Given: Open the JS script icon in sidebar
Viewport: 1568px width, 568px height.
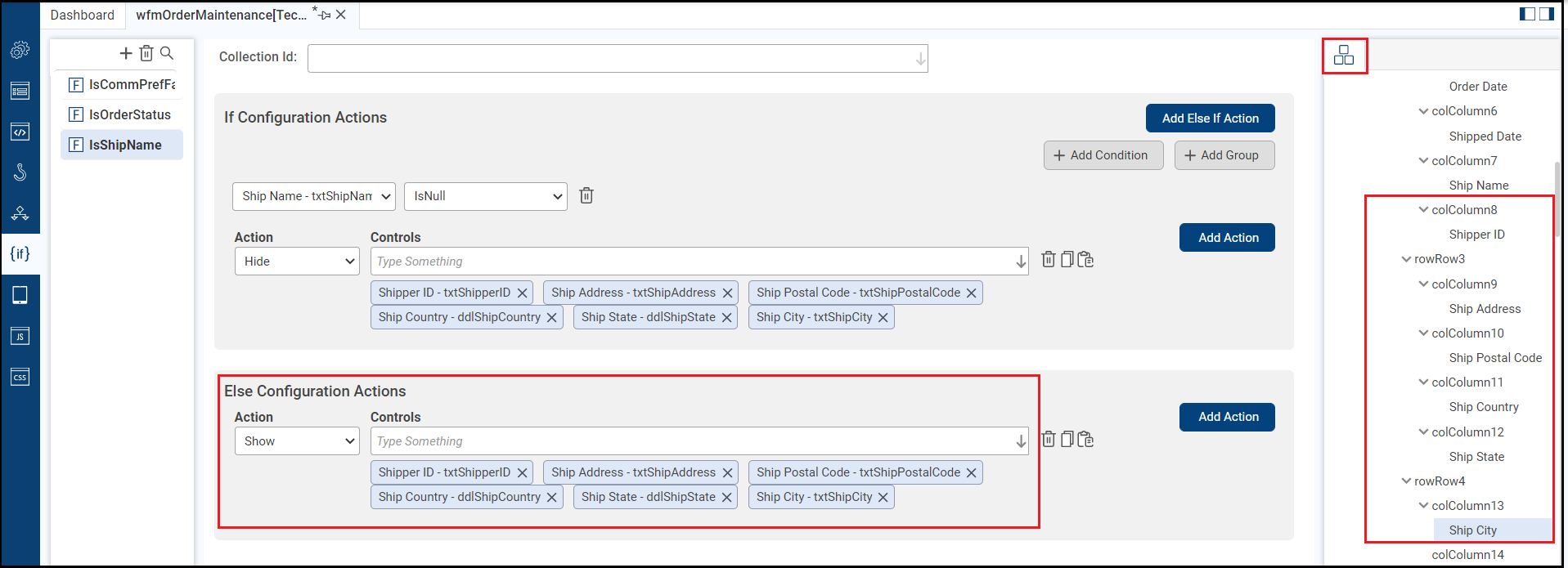Looking at the screenshot, I should click(x=20, y=336).
